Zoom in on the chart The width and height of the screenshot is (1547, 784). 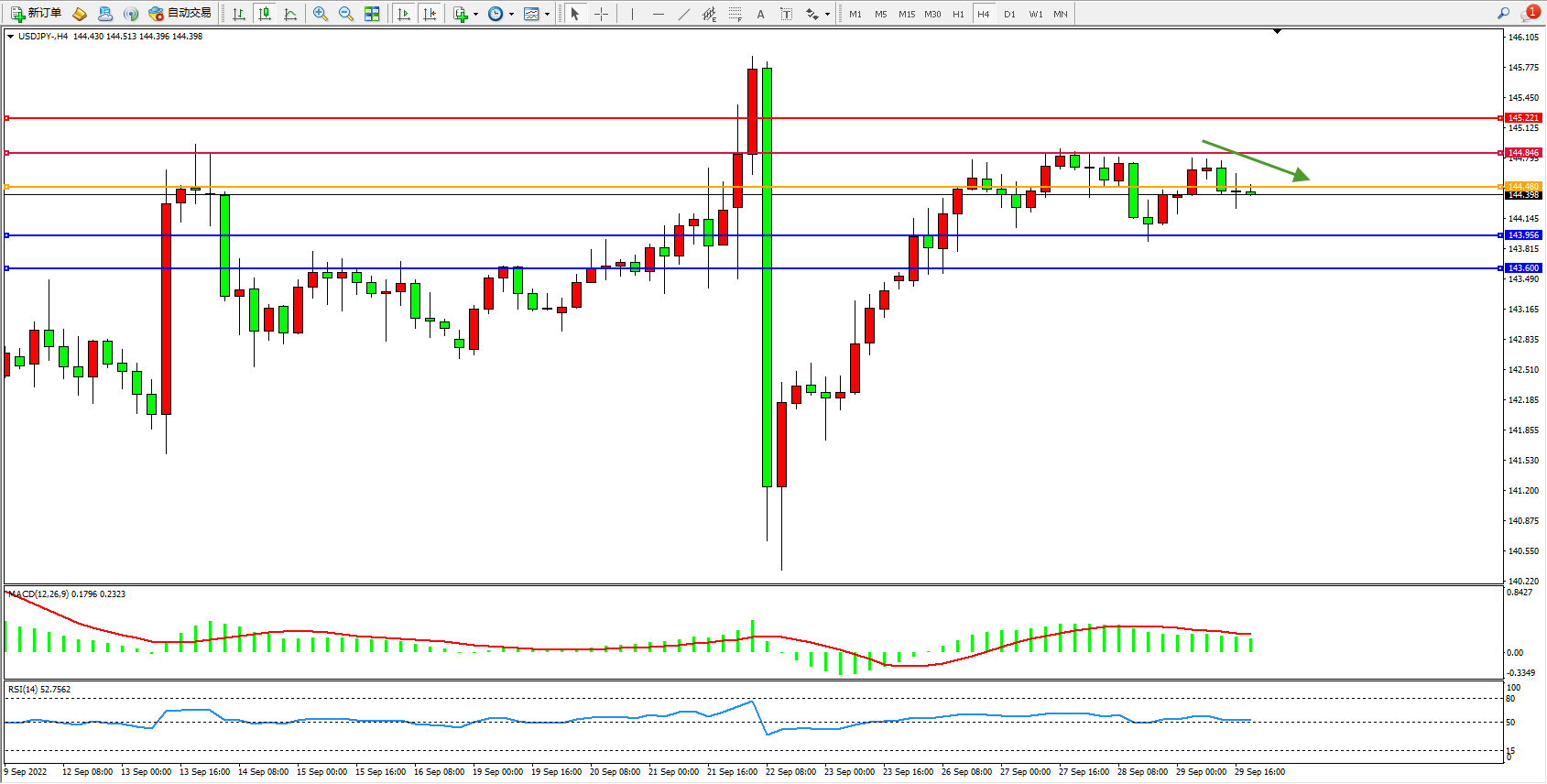click(x=320, y=14)
